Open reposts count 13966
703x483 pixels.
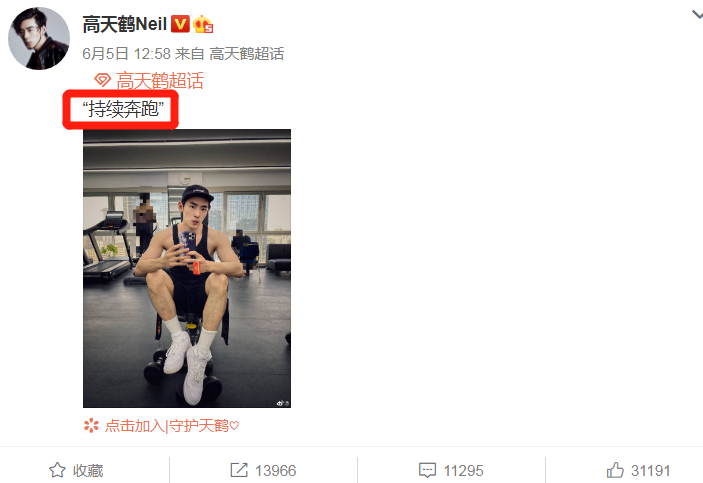275,470
